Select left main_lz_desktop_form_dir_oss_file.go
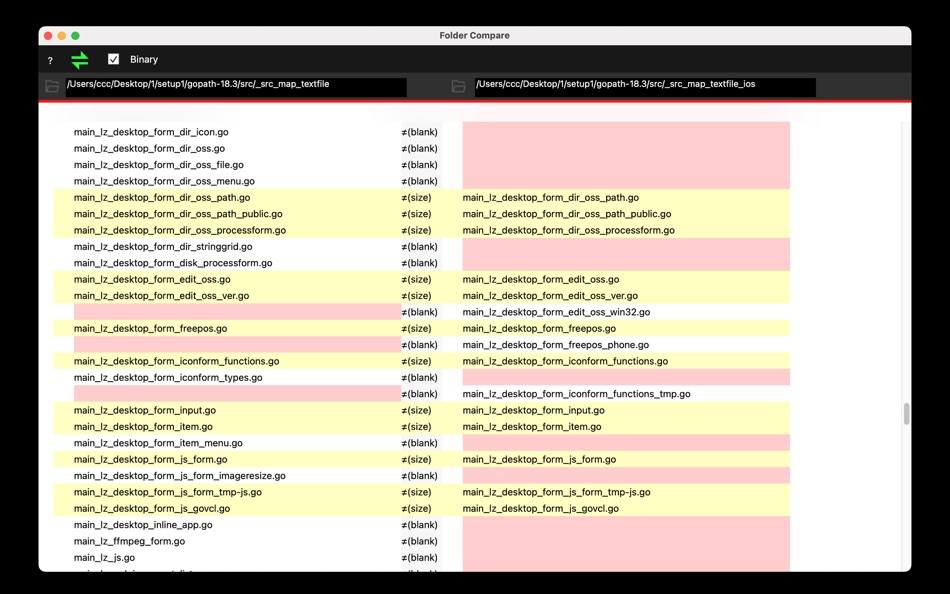Viewport: 950px width, 594px height. click(x=159, y=165)
